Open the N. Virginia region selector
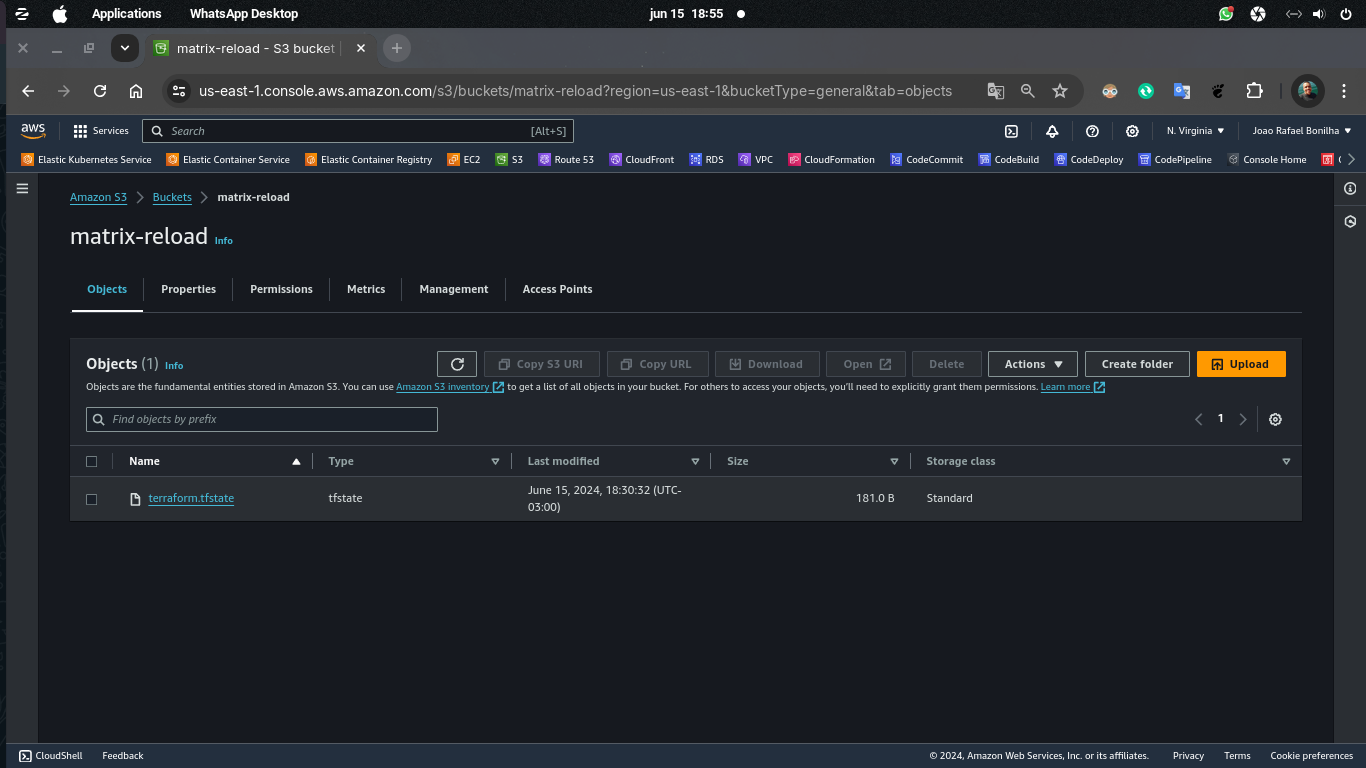The height and width of the screenshot is (768, 1366). [1195, 131]
